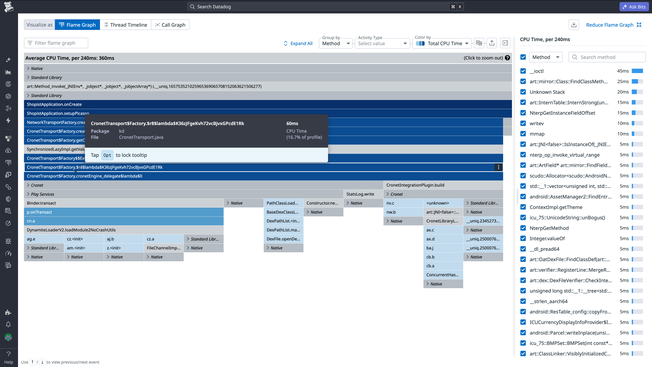Click the Ask Bits button
This screenshot has height=367, width=652.
(634, 7)
